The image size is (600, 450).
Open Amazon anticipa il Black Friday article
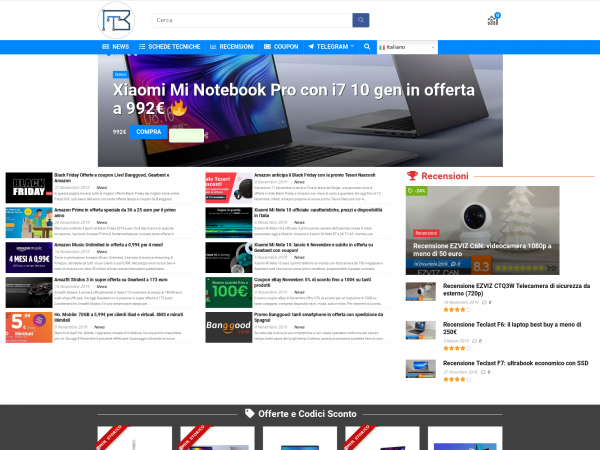tap(315, 175)
